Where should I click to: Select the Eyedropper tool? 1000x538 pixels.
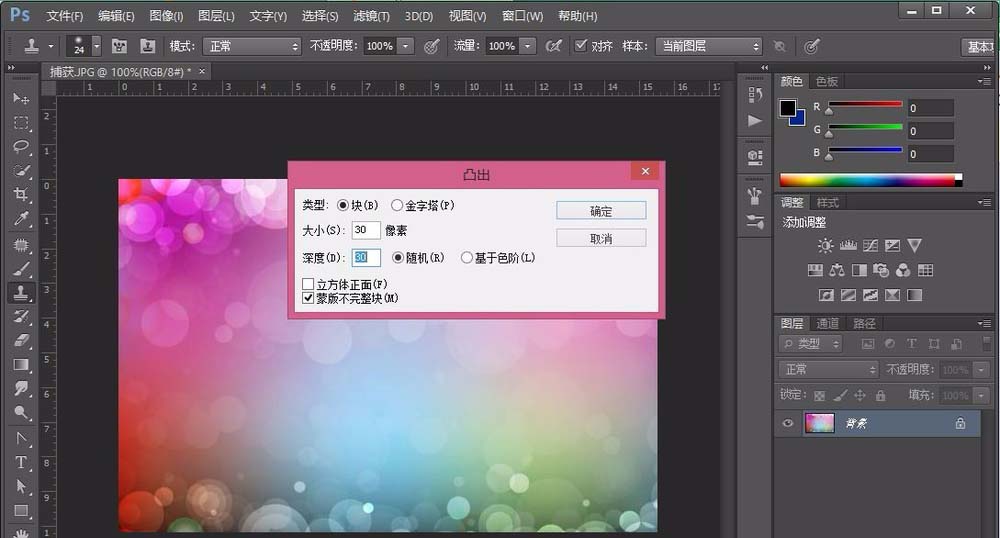pyautogui.click(x=20, y=219)
